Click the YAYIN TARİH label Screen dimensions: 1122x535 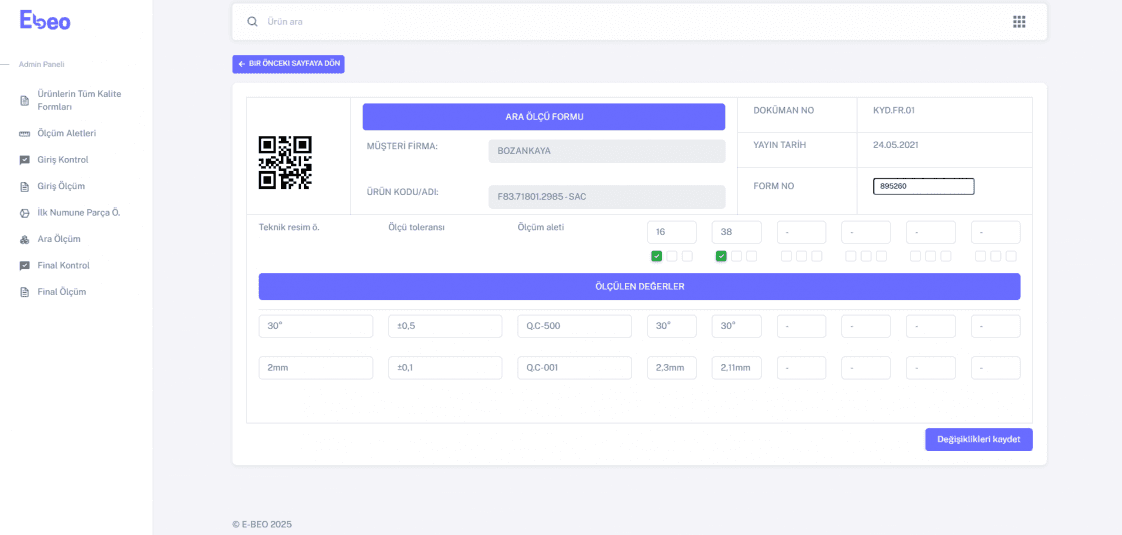pos(781,145)
